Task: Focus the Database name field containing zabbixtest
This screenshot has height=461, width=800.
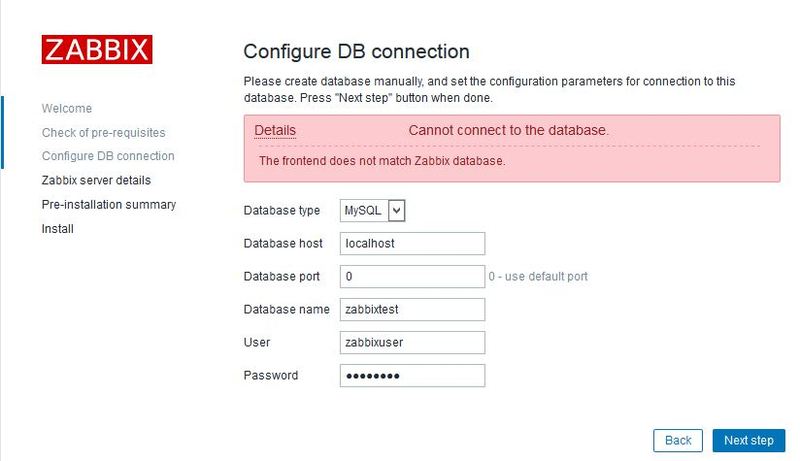Action: click(x=413, y=310)
